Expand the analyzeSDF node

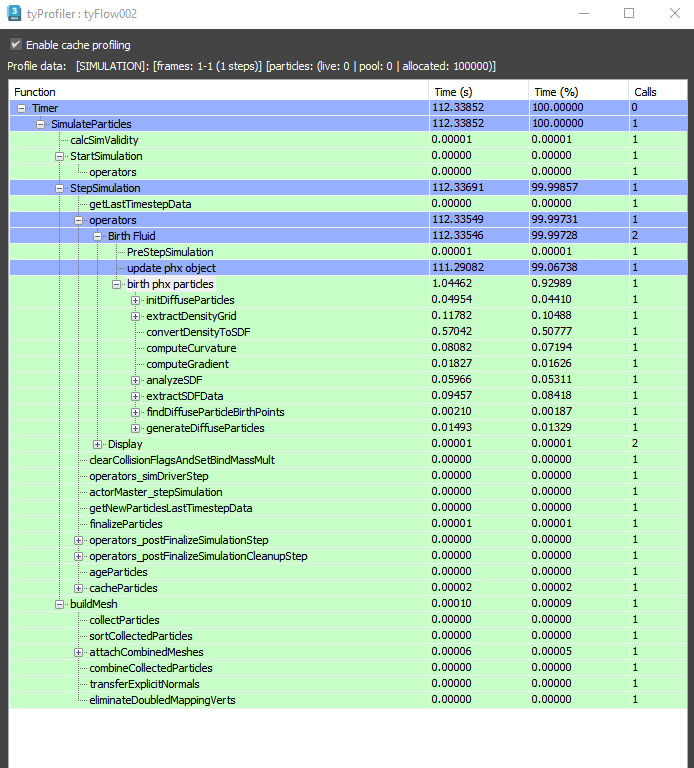coord(136,380)
